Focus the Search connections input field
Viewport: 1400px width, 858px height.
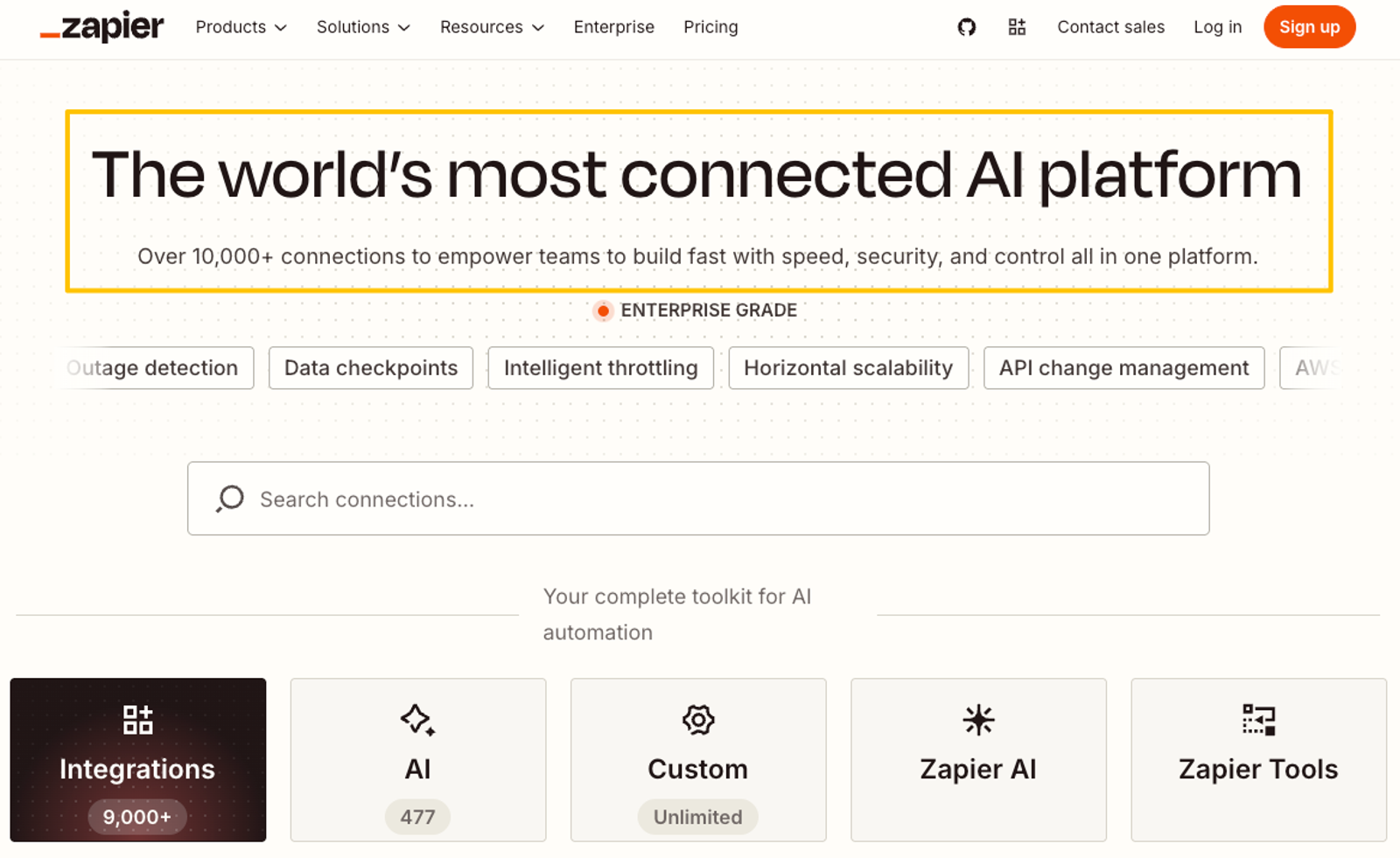pyautogui.click(x=698, y=499)
